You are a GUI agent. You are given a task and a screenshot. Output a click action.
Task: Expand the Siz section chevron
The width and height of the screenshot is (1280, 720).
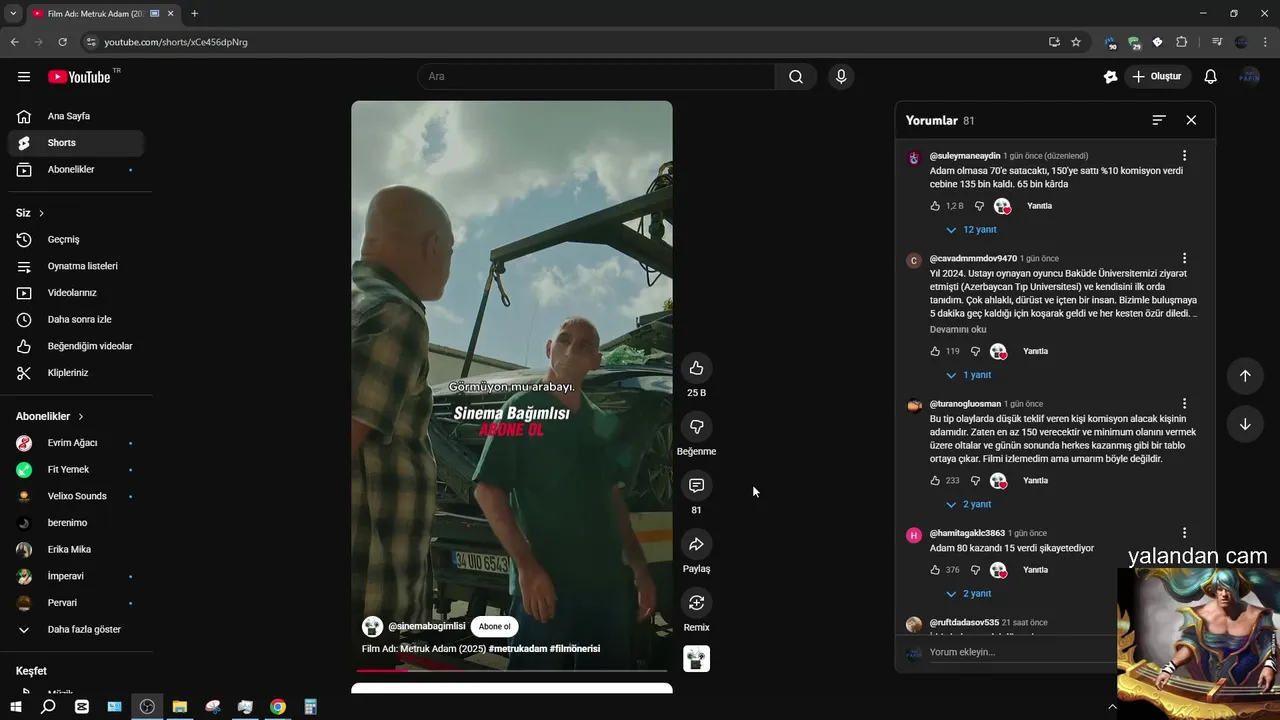pyautogui.click(x=41, y=213)
